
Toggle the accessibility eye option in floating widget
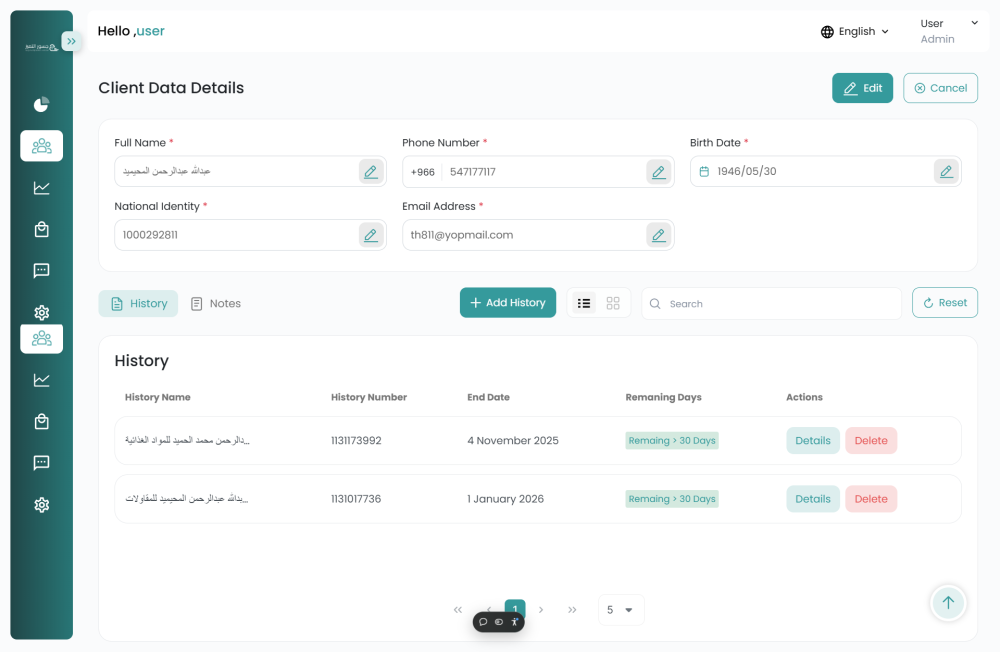pyautogui.click(x=499, y=621)
